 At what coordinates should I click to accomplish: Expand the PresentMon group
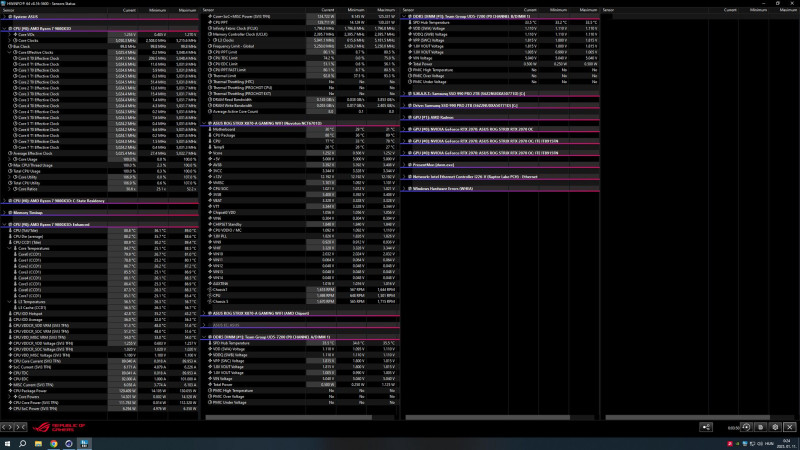pos(404,165)
